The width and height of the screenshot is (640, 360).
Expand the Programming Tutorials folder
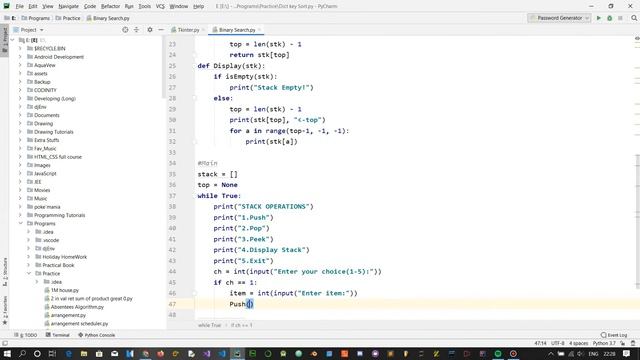20,215
